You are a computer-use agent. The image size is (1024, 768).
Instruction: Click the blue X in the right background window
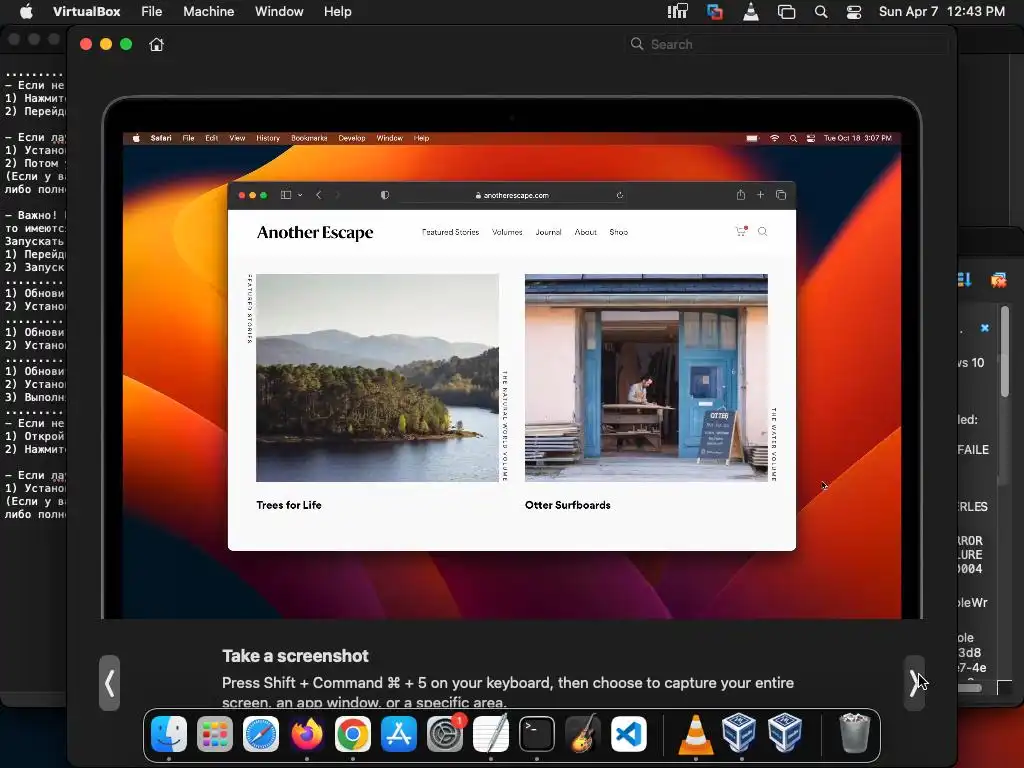click(985, 328)
